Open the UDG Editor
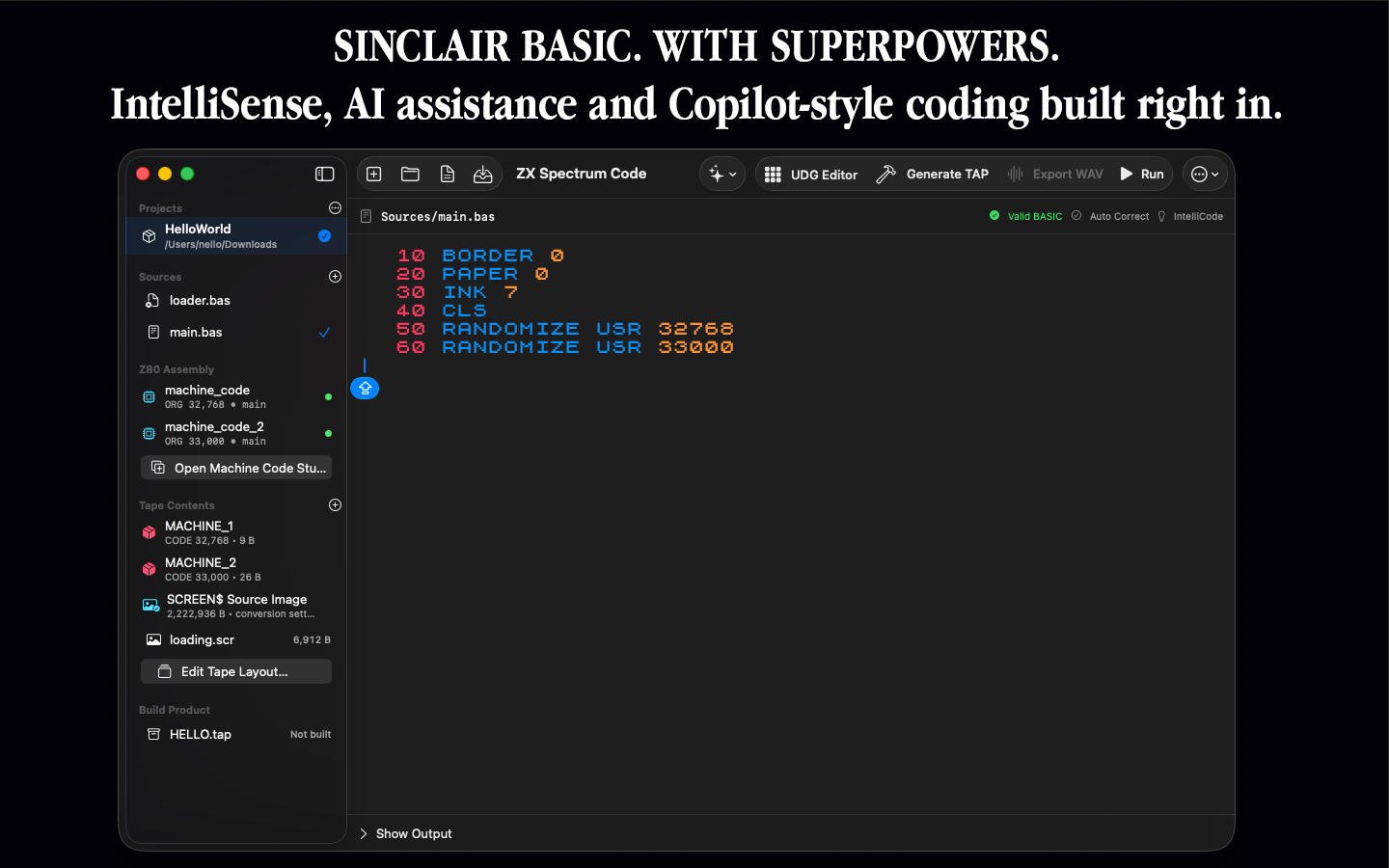Image resolution: width=1389 pixels, height=868 pixels. point(810,174)
